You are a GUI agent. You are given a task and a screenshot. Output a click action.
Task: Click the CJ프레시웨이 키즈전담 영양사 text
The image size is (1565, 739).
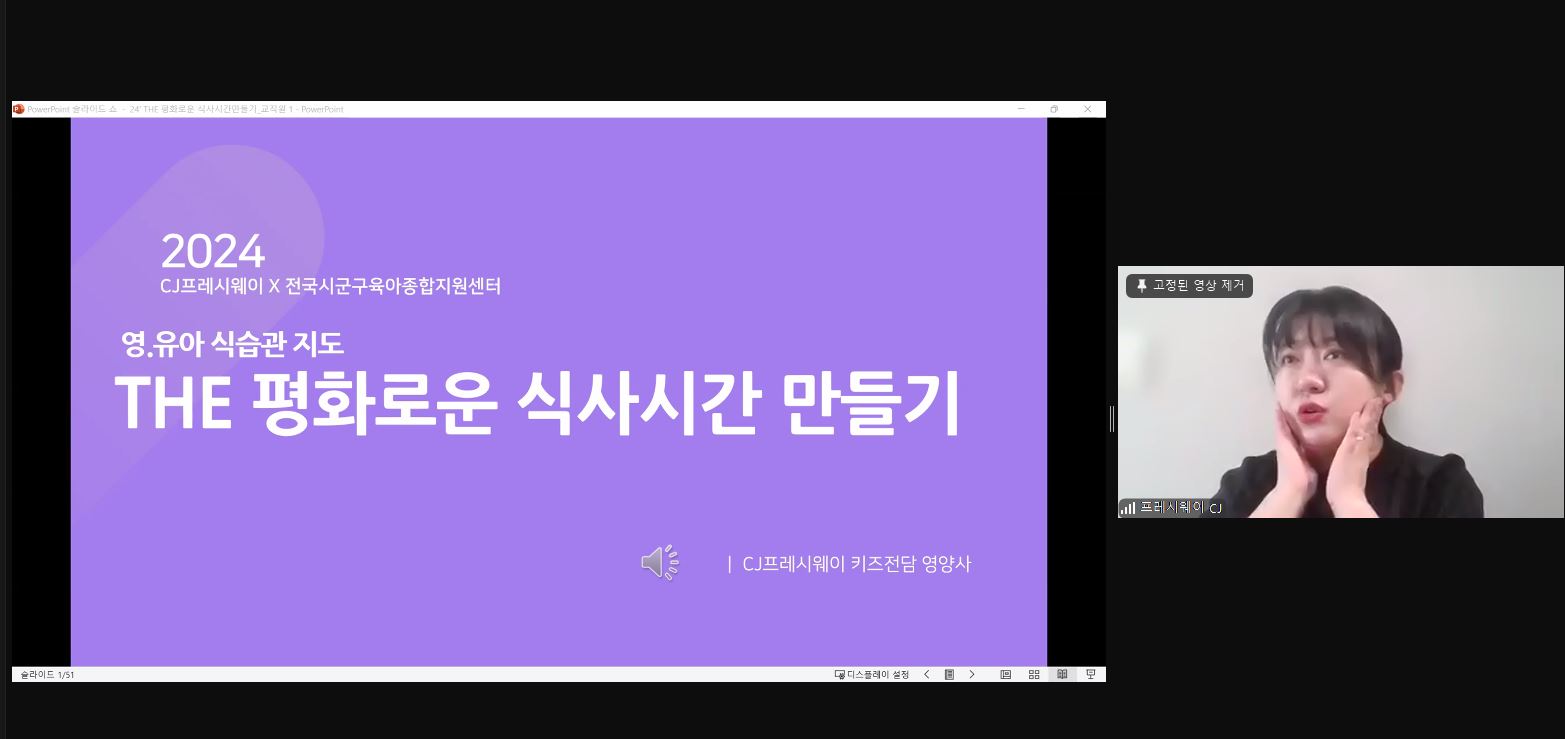point(857,564)
